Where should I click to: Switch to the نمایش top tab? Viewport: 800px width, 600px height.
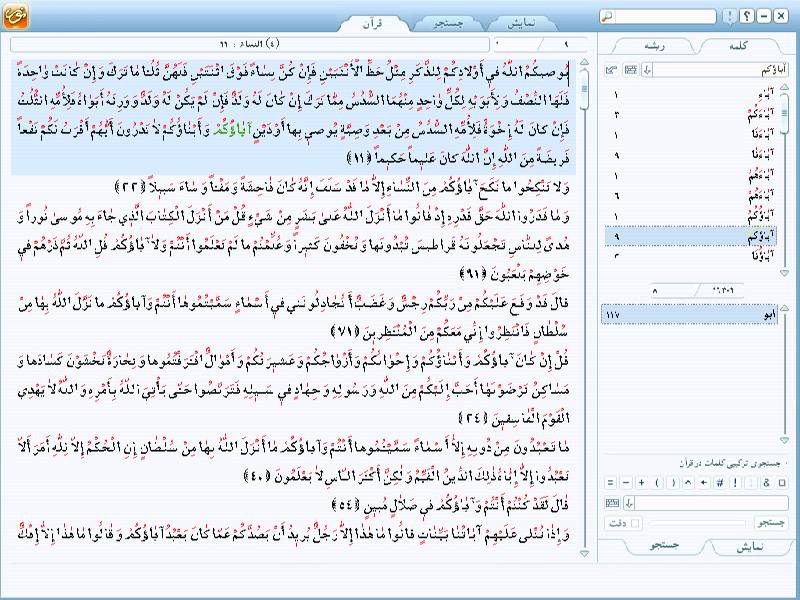(x=521, y=23)
